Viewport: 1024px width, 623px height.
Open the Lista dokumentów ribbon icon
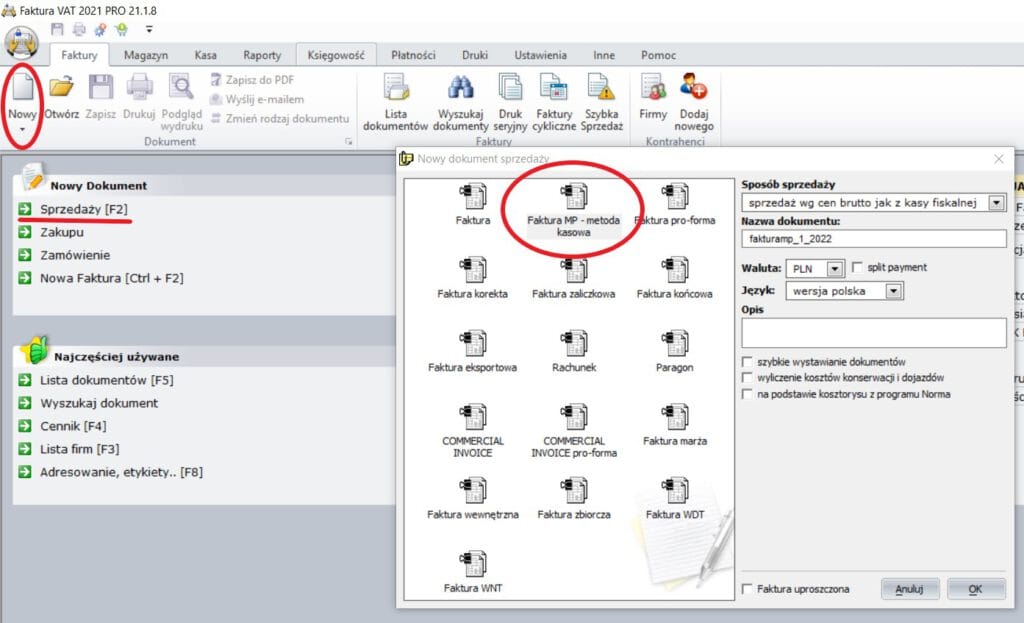pyautogui.click(x=395, y=90)
